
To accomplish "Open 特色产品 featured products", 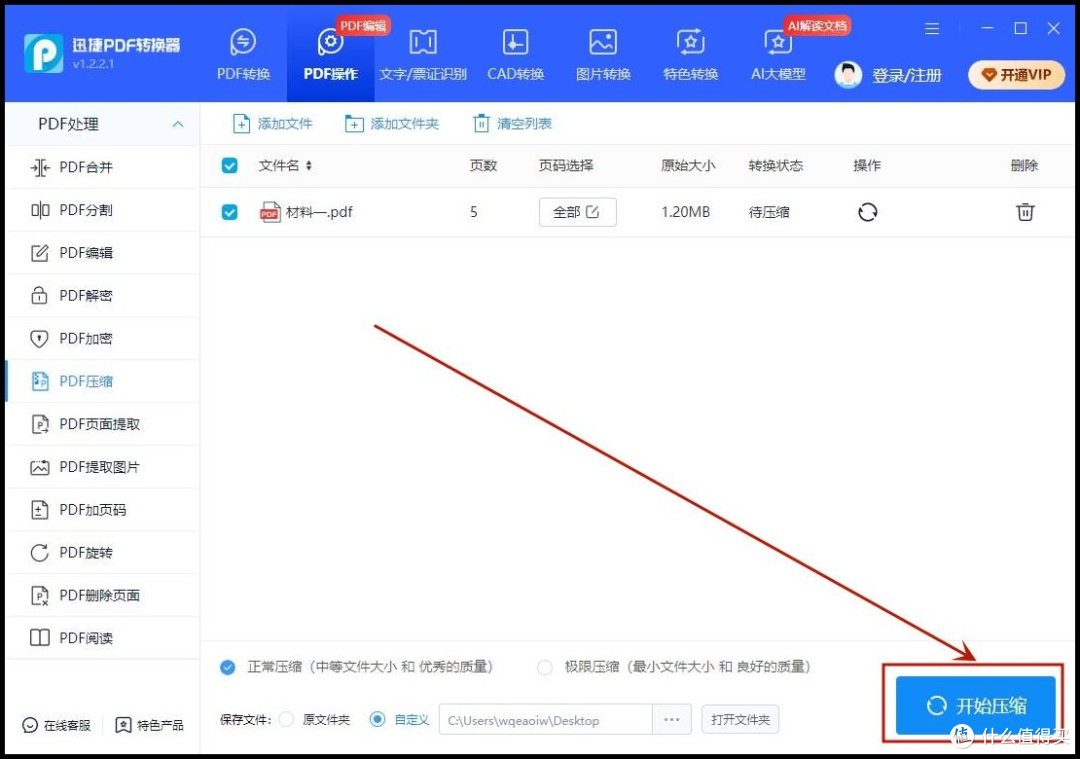I will 149,725.
